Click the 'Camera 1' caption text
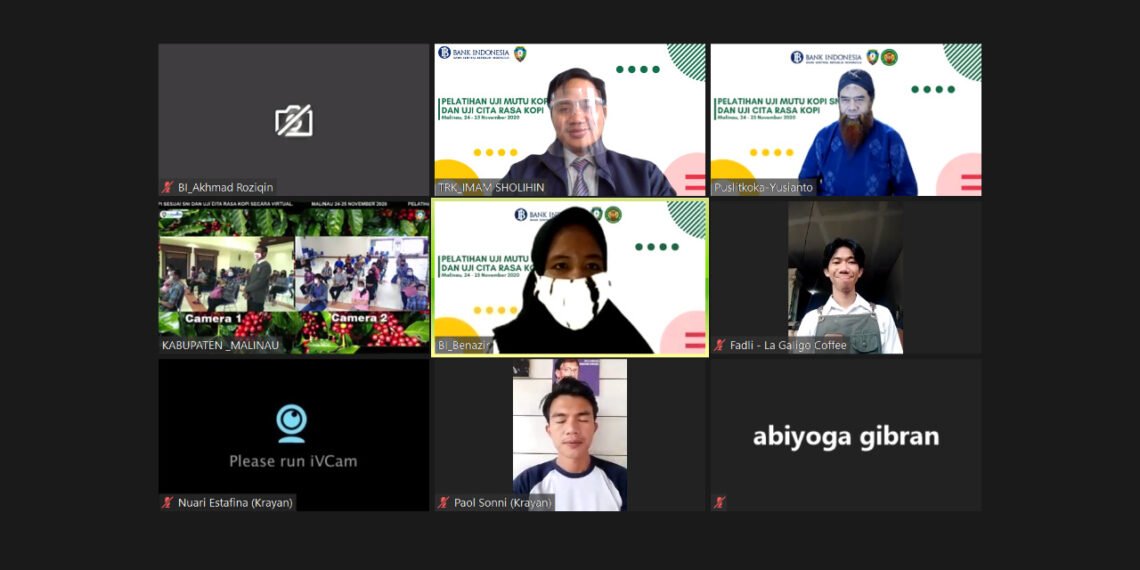The width and height of the screenshot is (1140, 570). coord(213,318)
